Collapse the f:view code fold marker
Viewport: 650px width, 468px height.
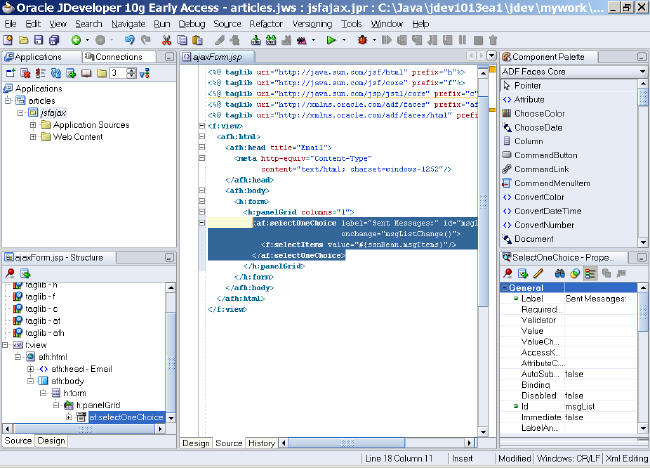[202, 125]
